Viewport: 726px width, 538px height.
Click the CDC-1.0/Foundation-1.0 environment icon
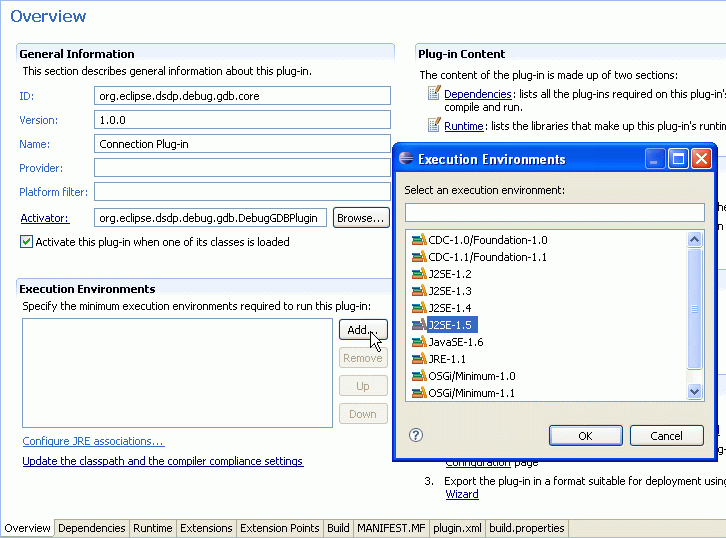tap(419, 240)
